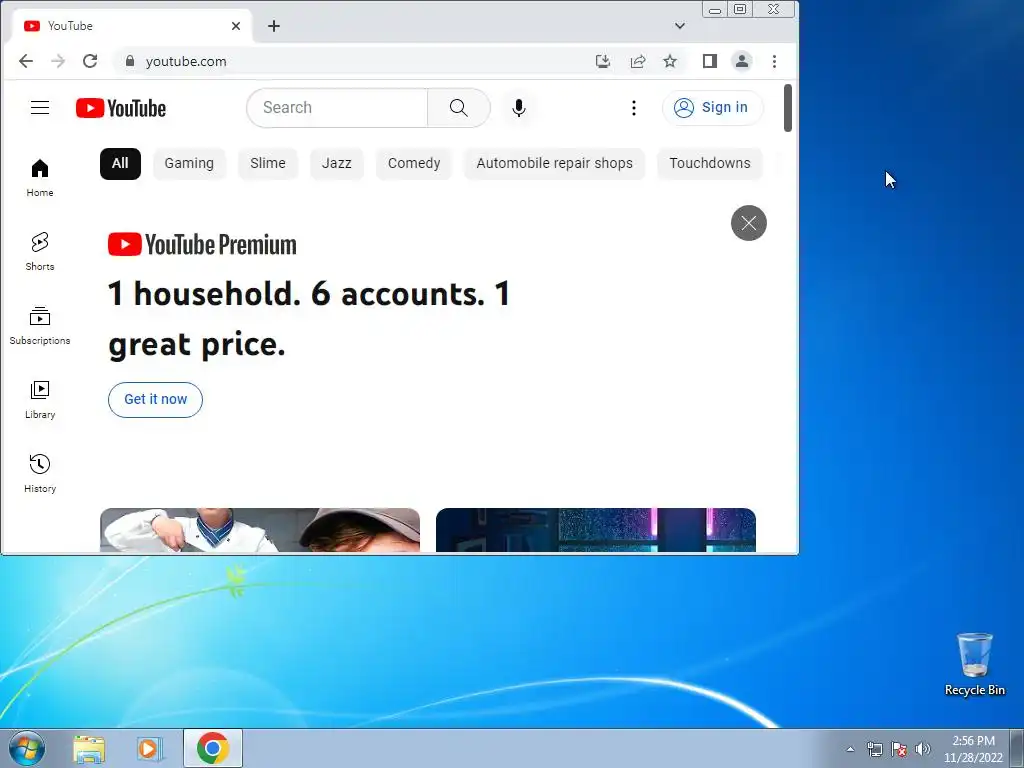Dismiss the YouTube Premium banner
This screenshot has width=1024, height=768.
coord(748,223)
